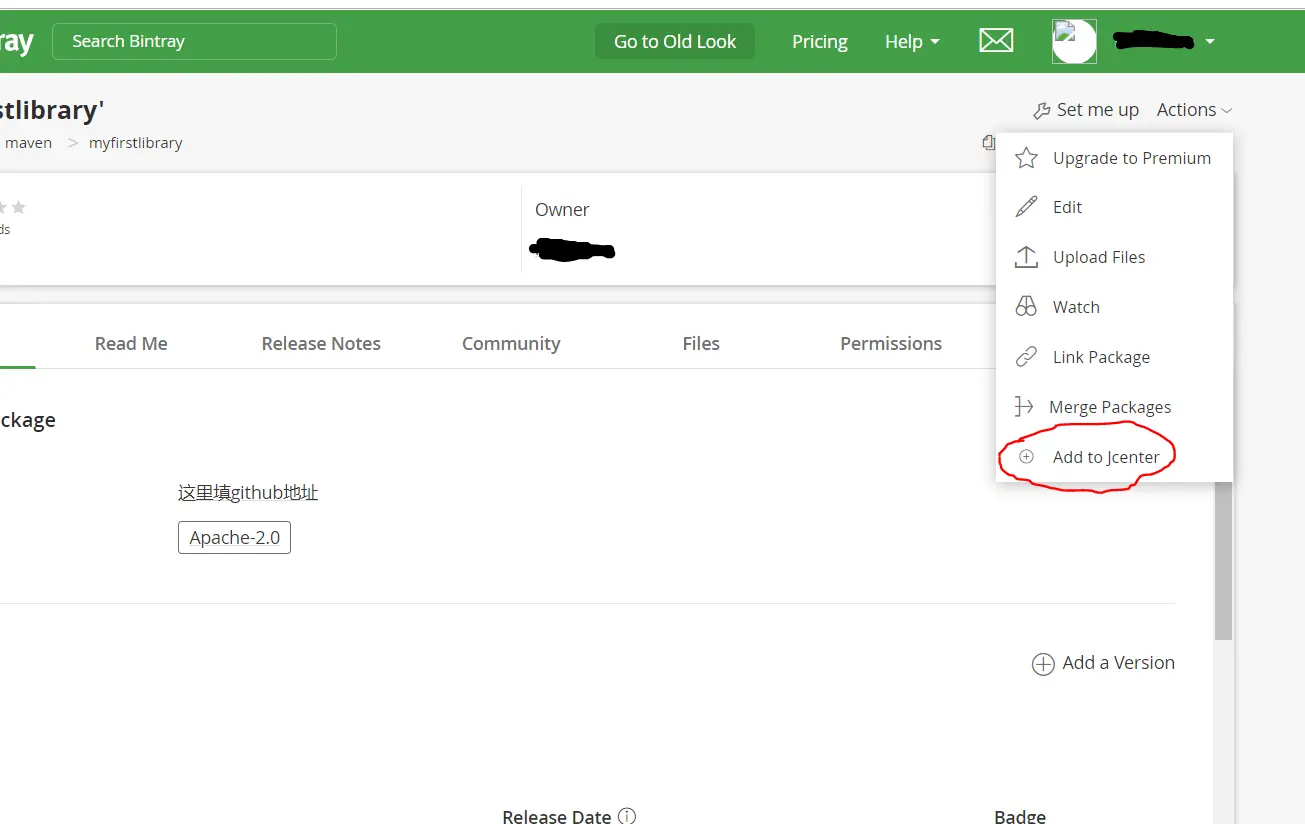Collapse the Actions dropdown menu

coord(1194,110)
